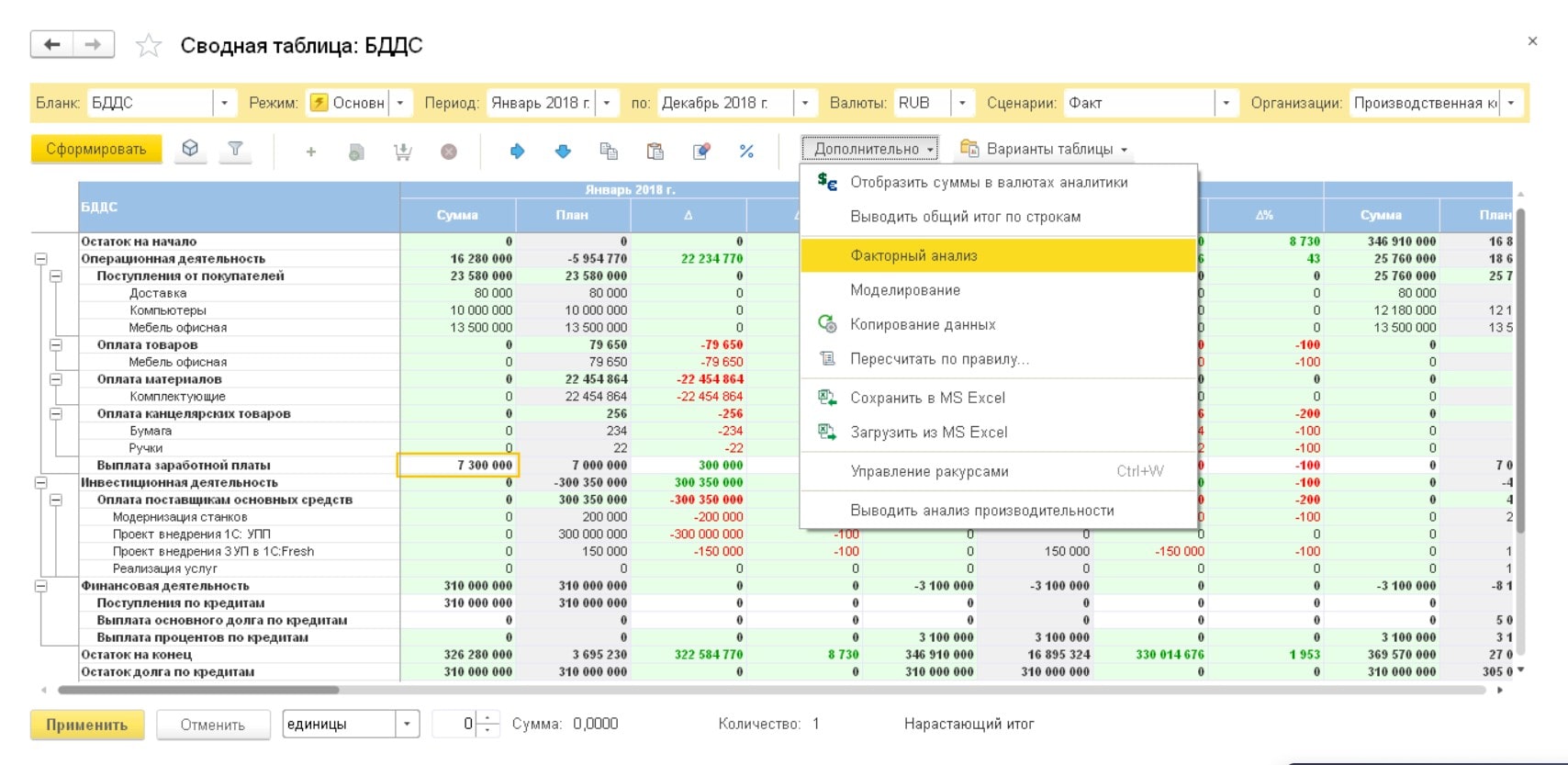
Task: Open the Валюты RUB dropdown
Action: point(962,103)
